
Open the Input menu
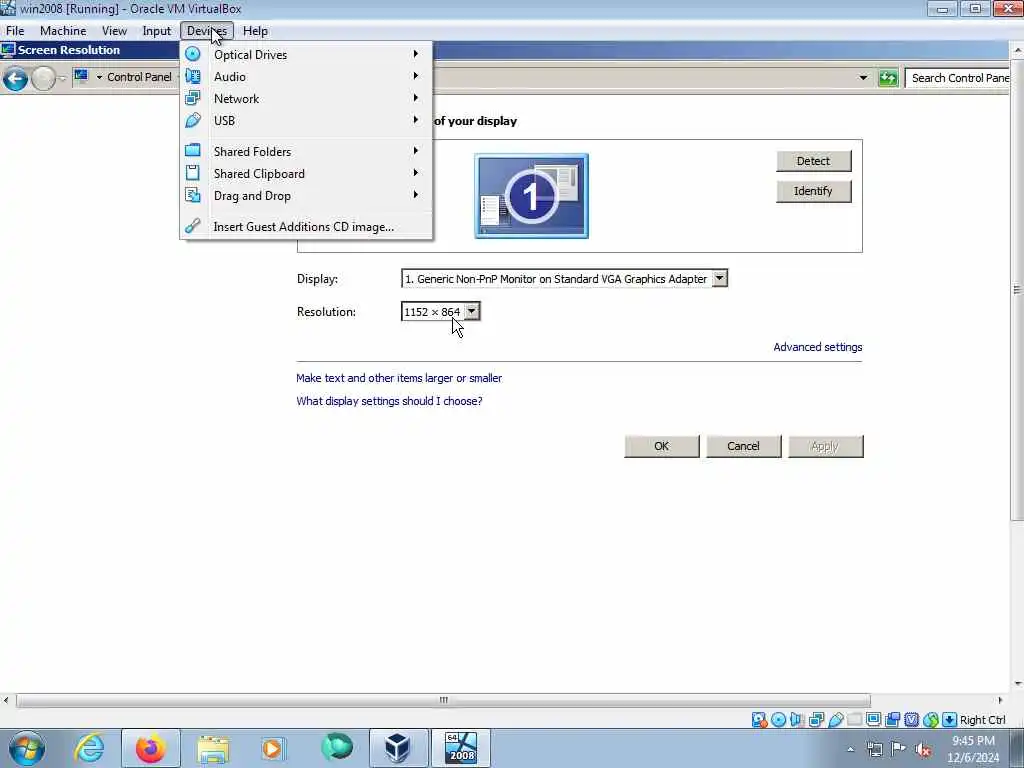point(157,31)
